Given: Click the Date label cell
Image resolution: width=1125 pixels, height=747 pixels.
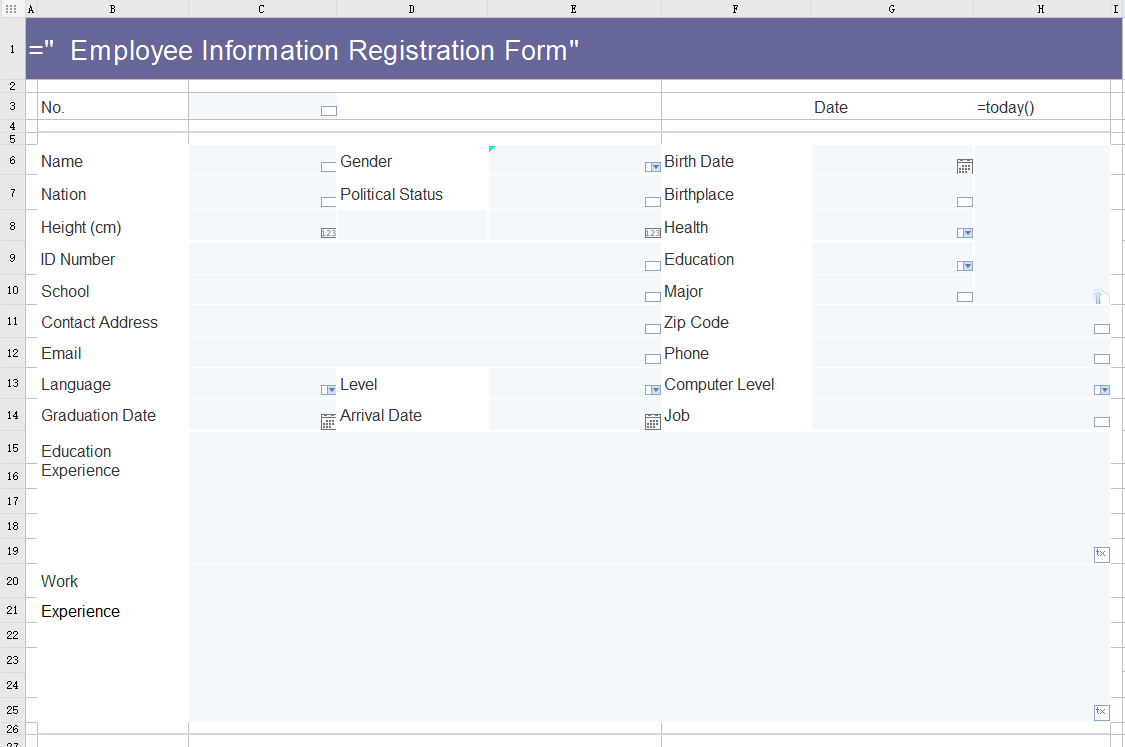Looking at the screenshot, I should [x=830, y=107].
